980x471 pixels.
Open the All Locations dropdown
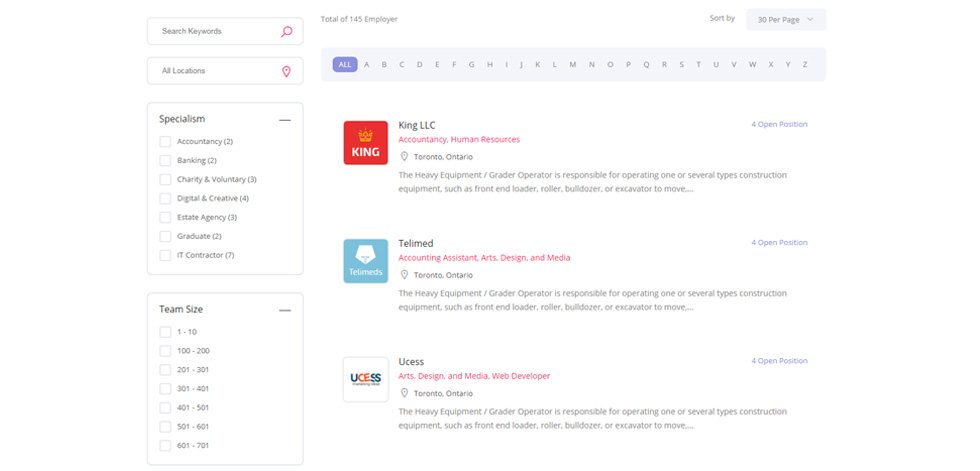point(225,71)
